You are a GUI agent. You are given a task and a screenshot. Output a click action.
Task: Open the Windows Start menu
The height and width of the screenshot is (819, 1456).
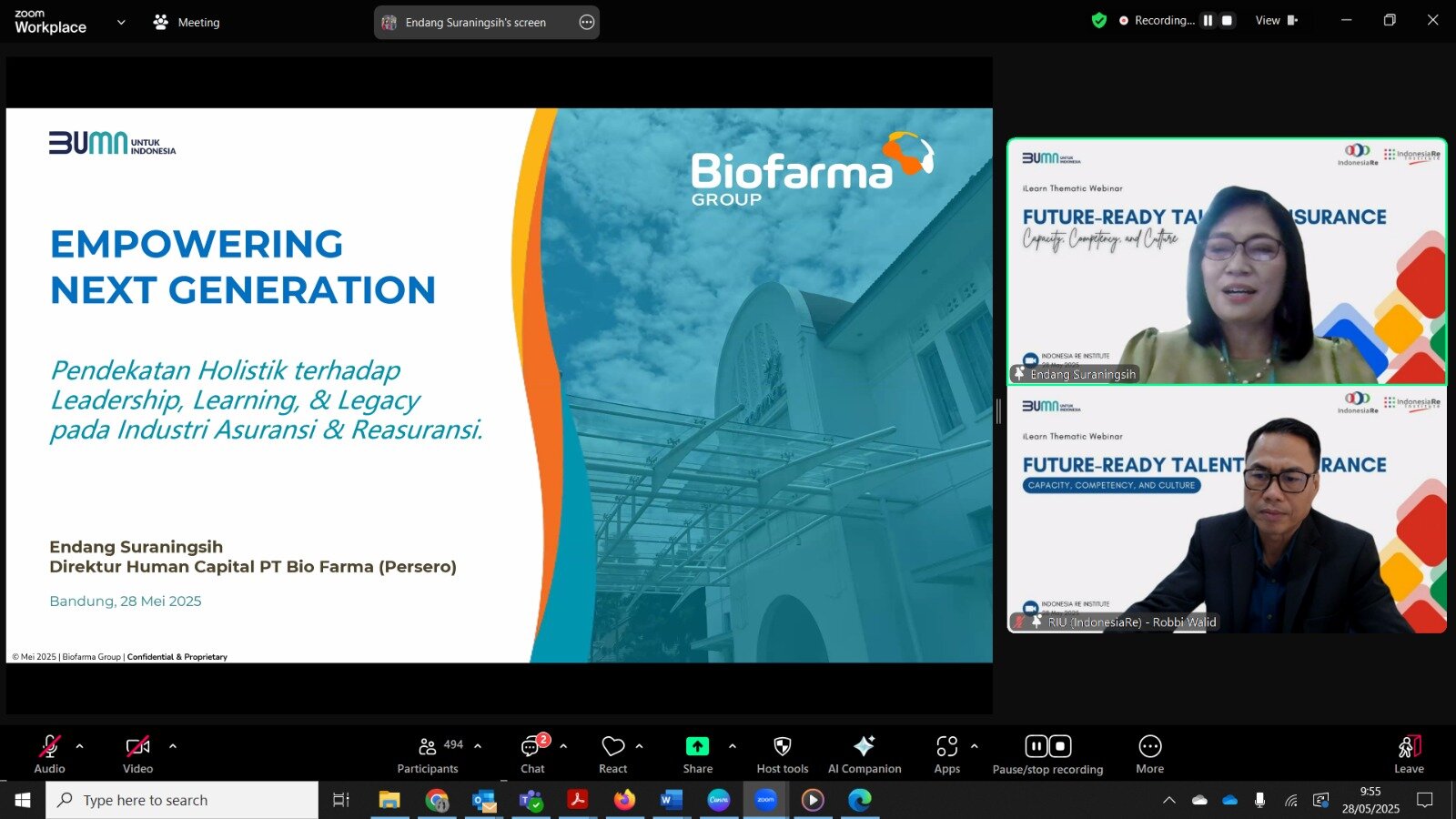click(23, 800)
